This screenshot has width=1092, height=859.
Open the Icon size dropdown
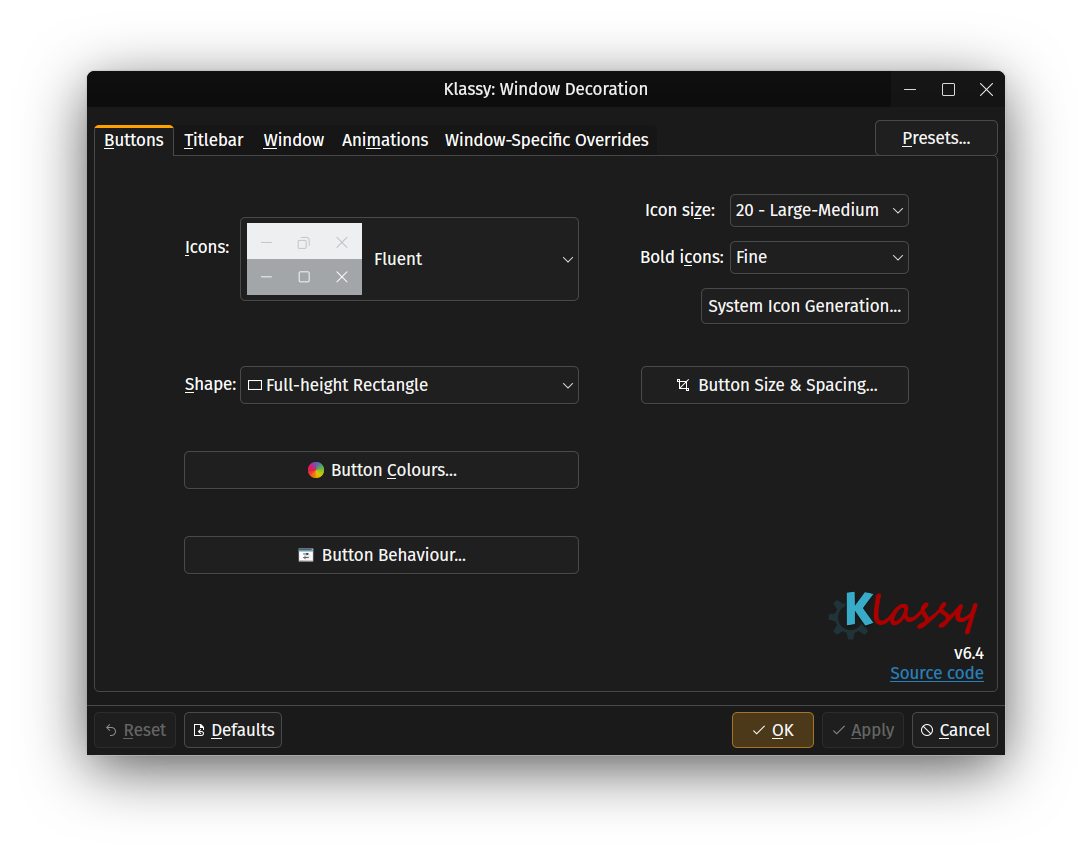point(819,210)
